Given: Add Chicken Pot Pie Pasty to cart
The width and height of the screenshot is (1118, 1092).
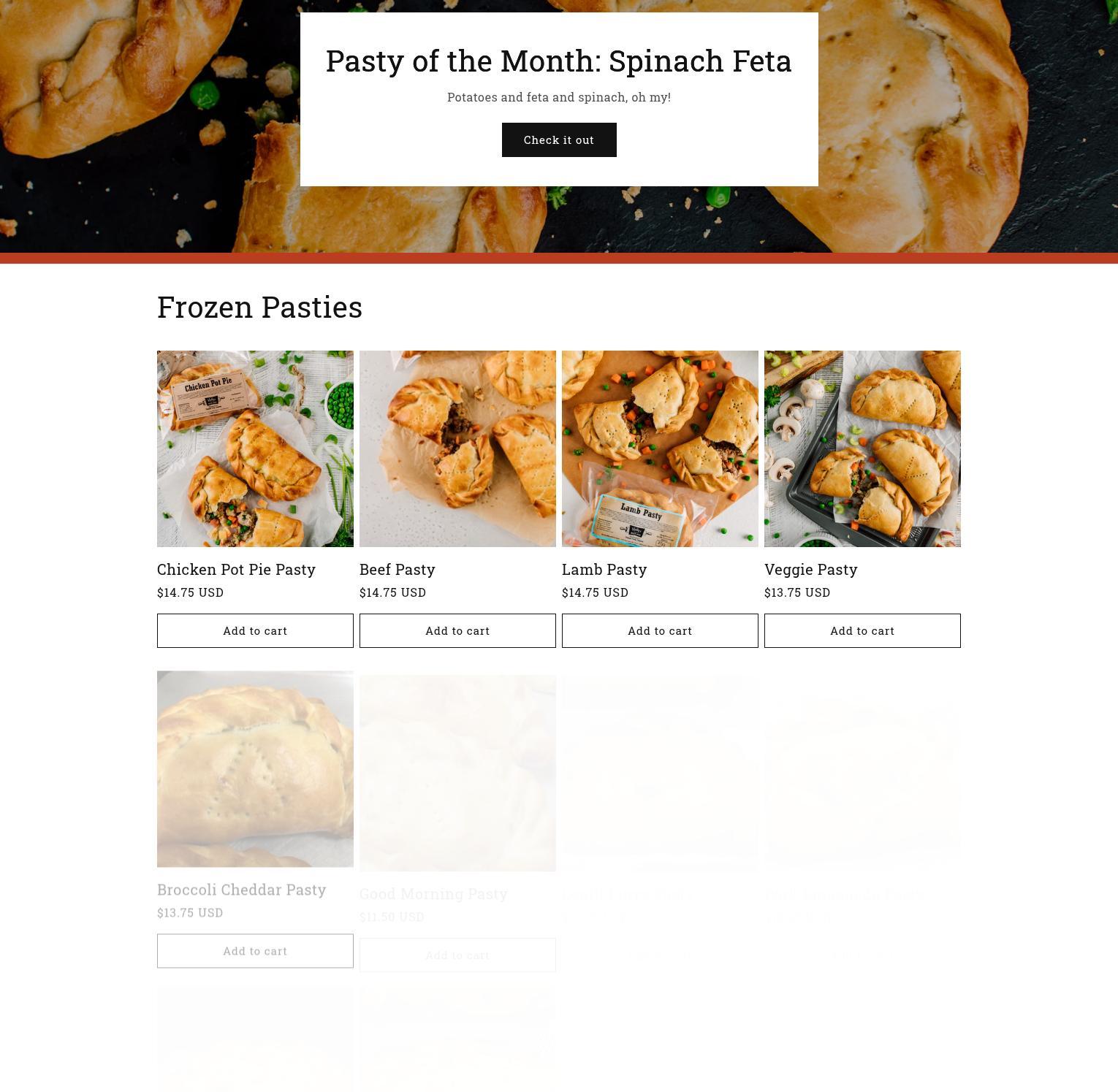Looking at the screenshot, I should coord(255,630).
